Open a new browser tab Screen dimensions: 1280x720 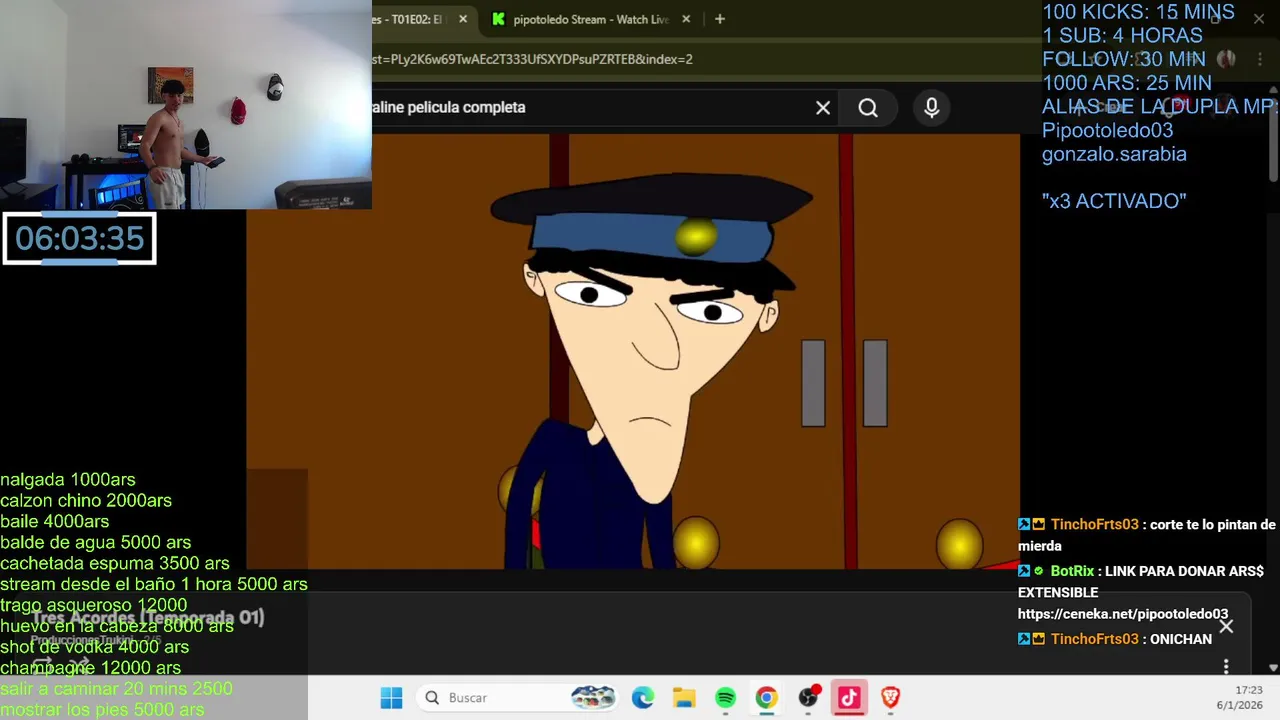(x=719, y=19)
